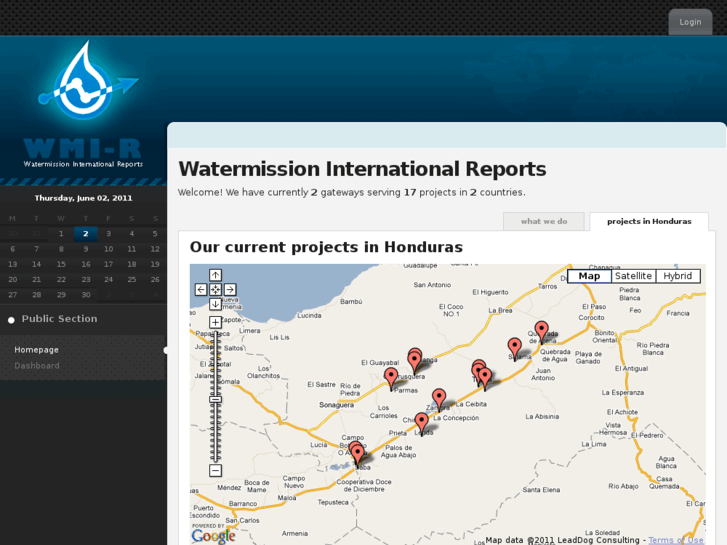Open Dashboard in the sidebar
Screen dimensions: 727x545
37,365
